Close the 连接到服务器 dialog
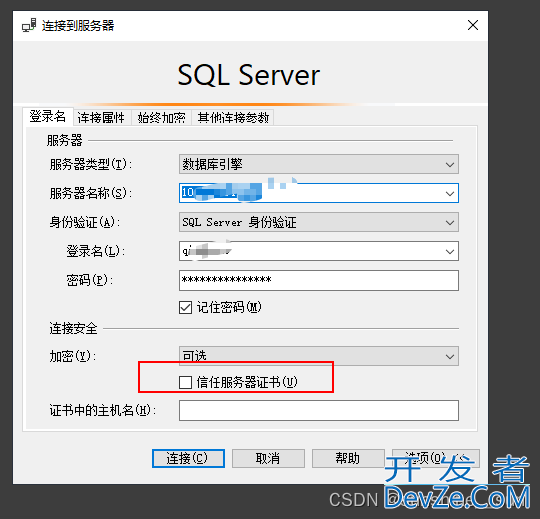540x519 pixels. coord(473,25)
